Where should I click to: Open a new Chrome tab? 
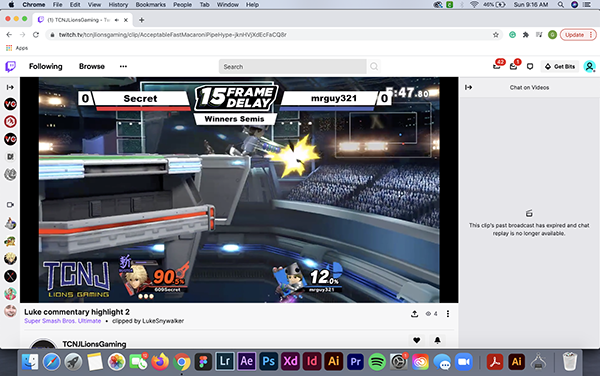142,20
